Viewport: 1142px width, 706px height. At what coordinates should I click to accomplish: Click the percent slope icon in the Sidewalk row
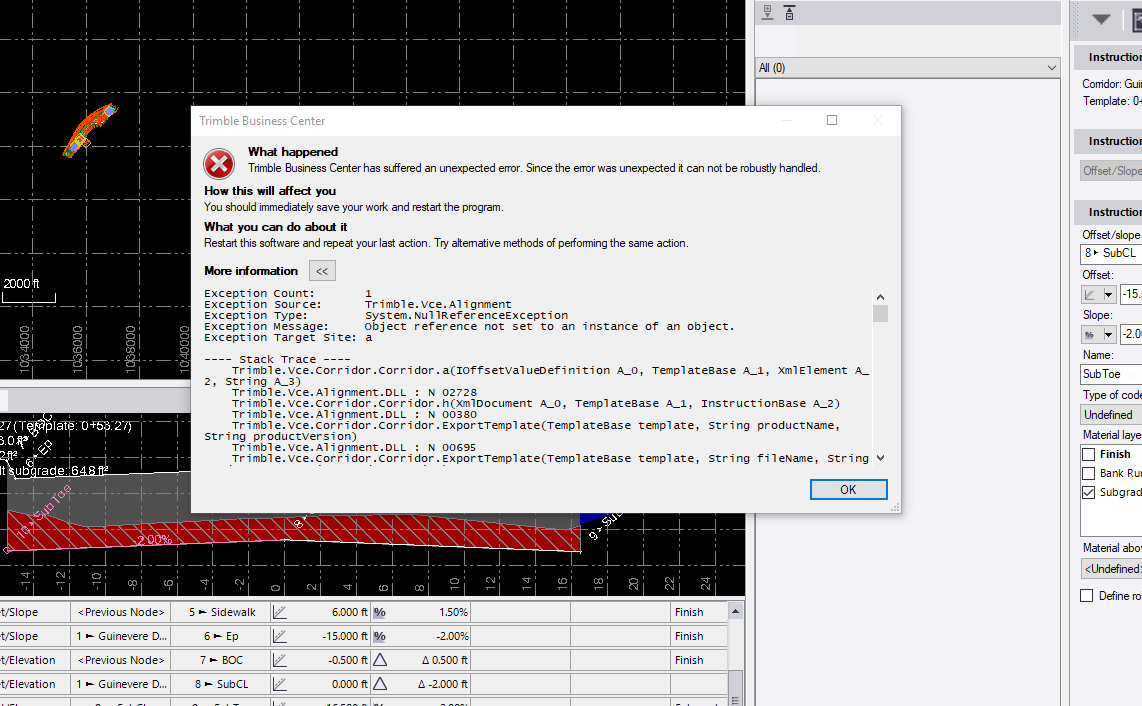click(379, 612)
